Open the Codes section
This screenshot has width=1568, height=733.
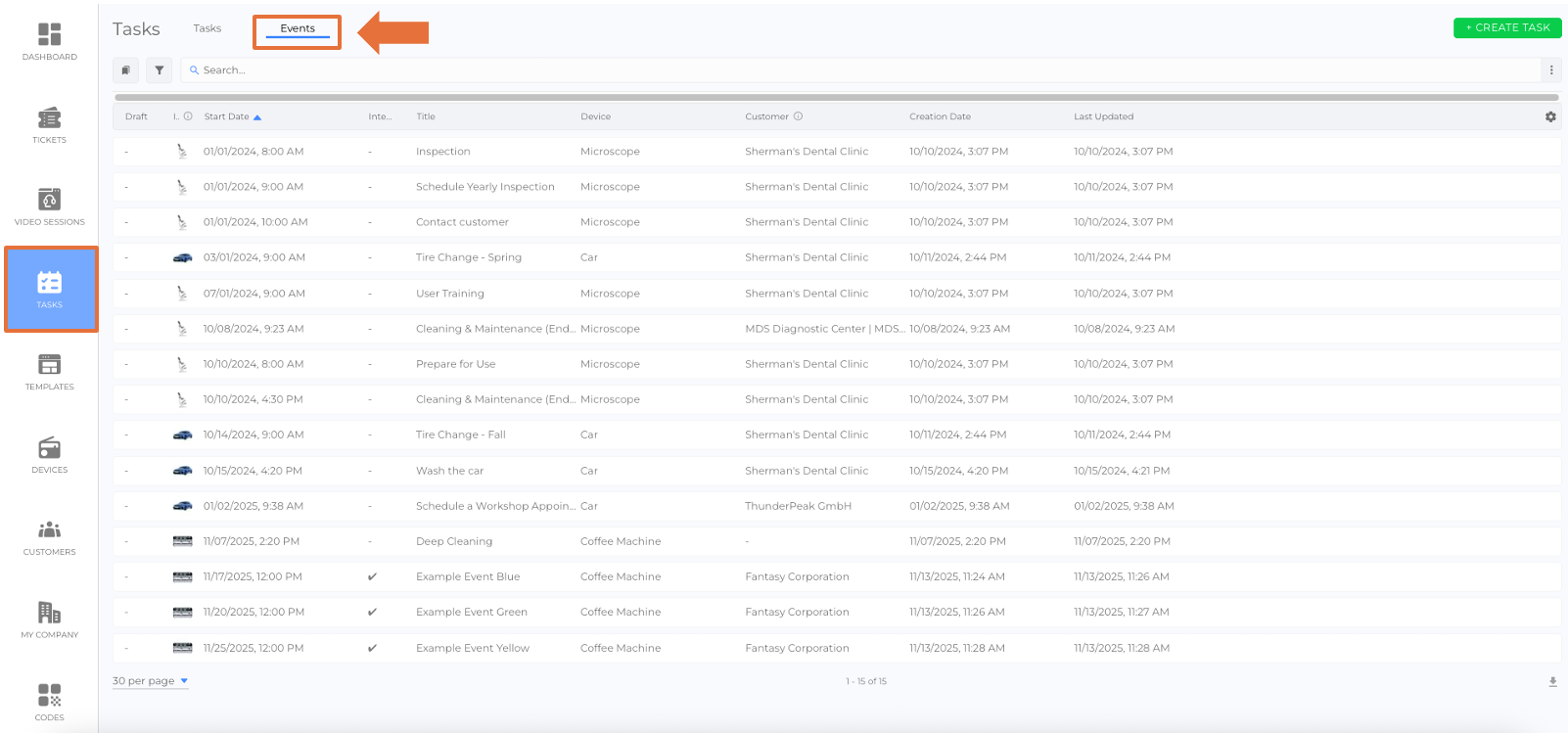[x=49, y=702]
